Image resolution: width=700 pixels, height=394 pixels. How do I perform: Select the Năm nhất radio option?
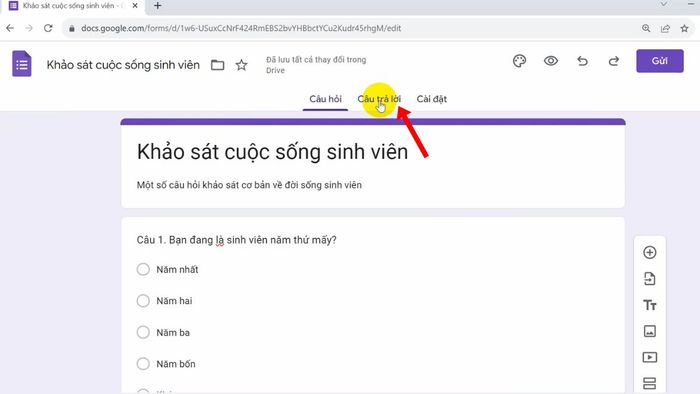(143, 270)
